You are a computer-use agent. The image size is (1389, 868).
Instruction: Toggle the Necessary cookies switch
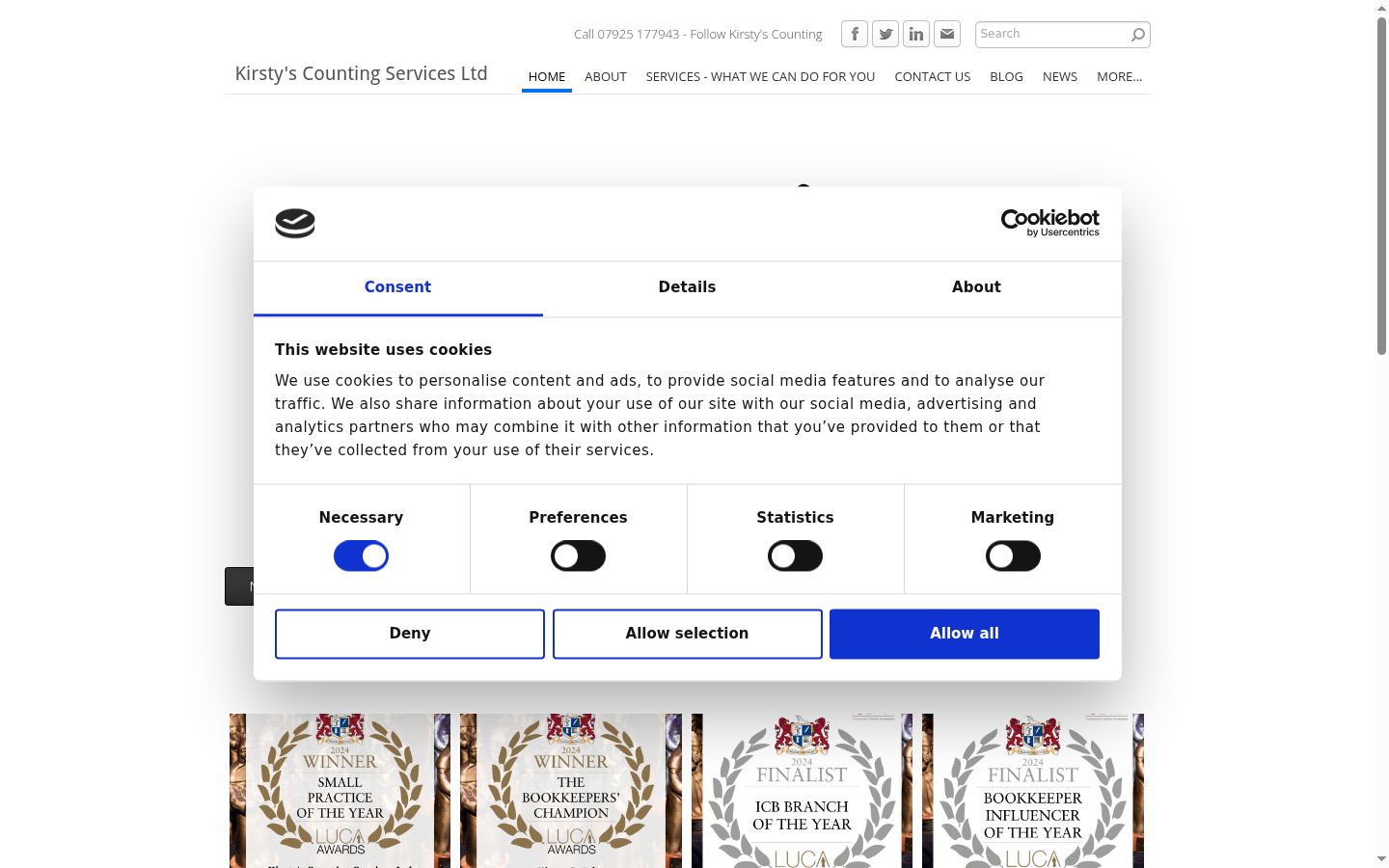[361, 556]
